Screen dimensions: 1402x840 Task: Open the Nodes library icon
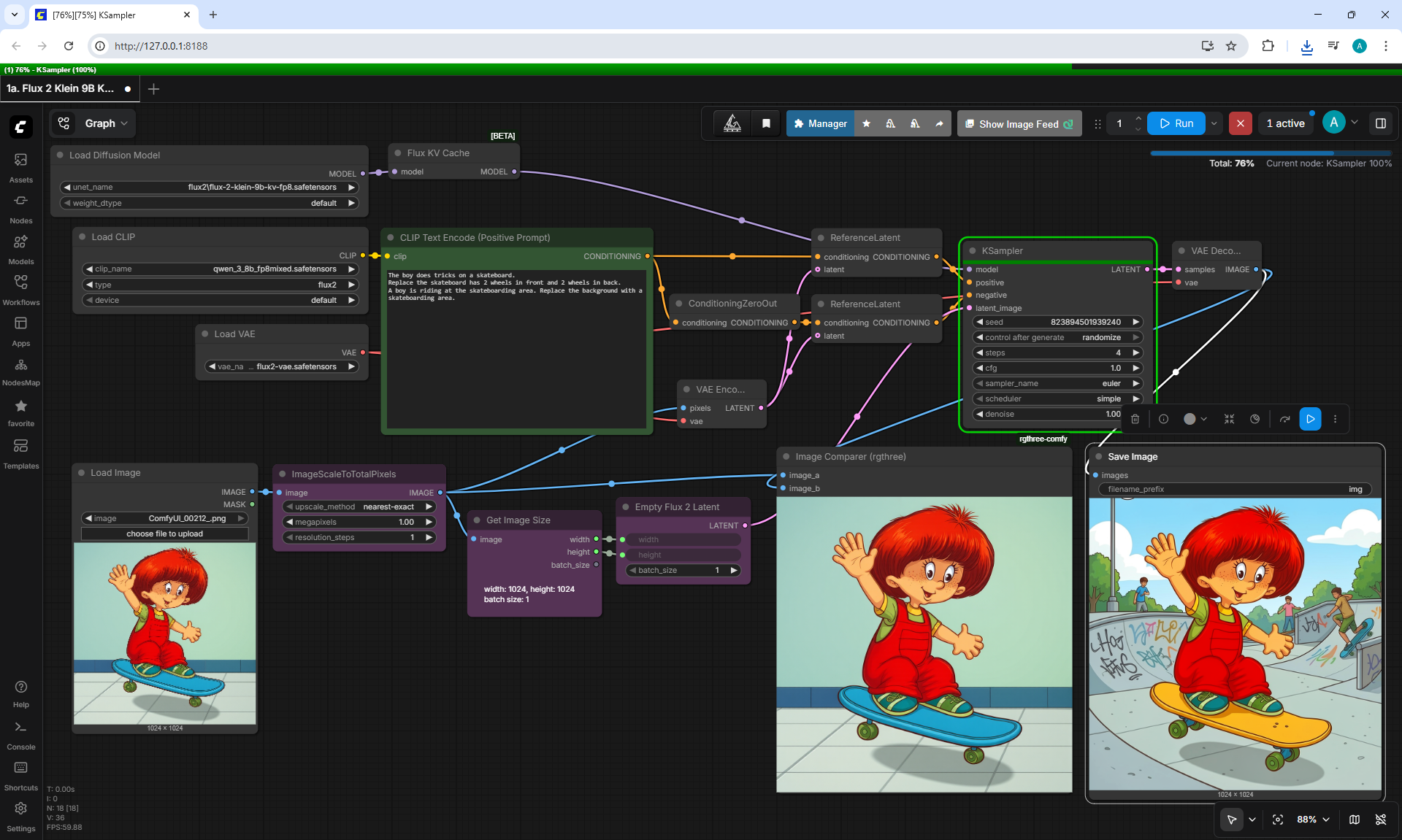point(20,208)
